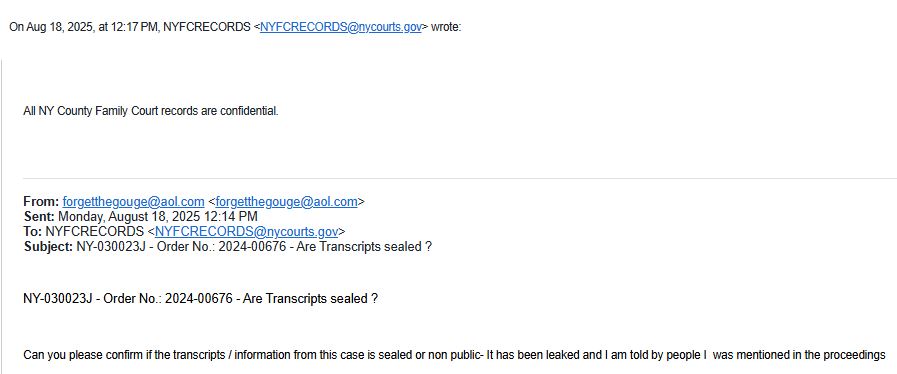Click the bold Sent: label
This screenshot has height=374, width=897.
click(x=39, y=217)
